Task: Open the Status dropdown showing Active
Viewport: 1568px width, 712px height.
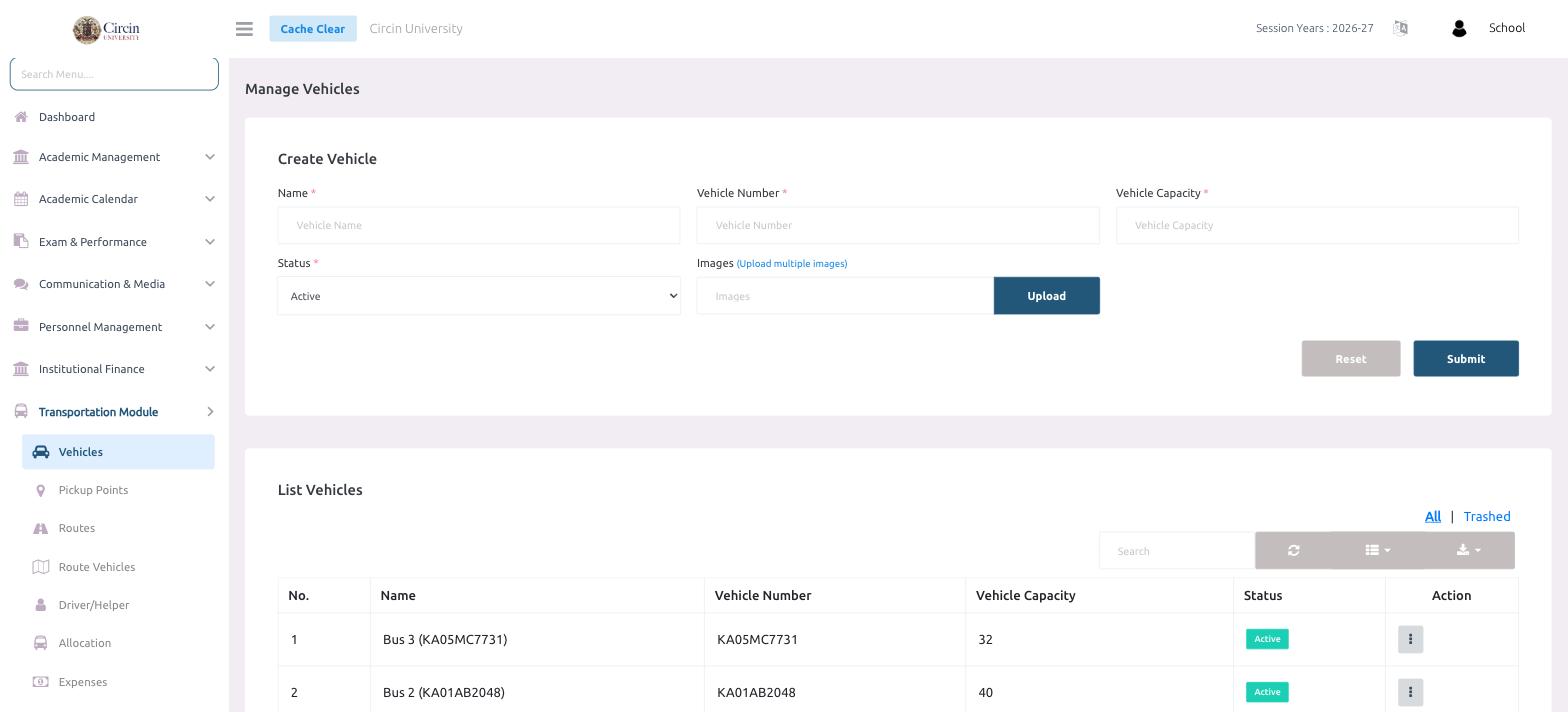Action: [x=479, y=296]
